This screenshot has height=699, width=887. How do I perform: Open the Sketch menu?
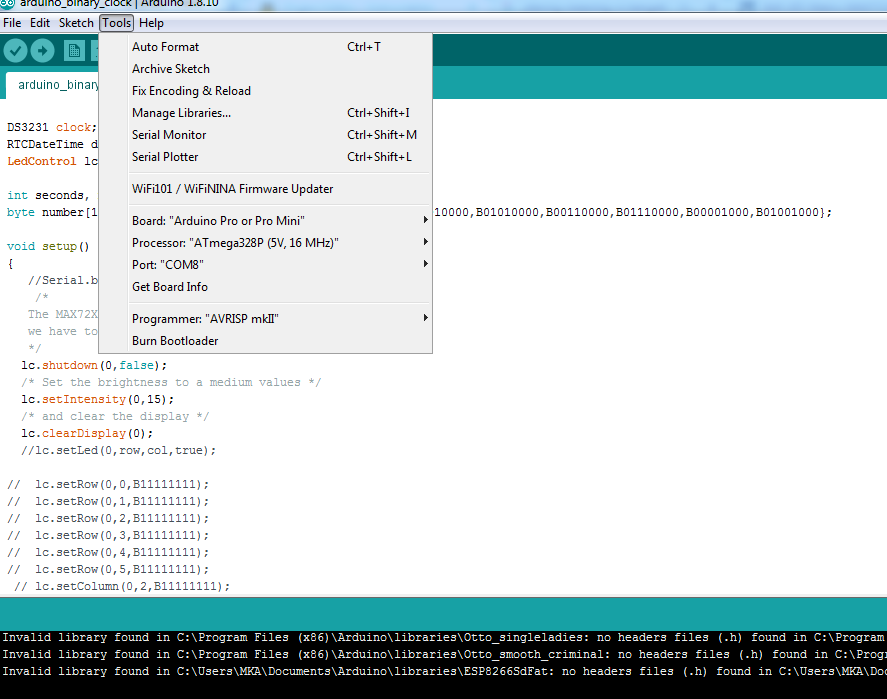coord(76,23)
